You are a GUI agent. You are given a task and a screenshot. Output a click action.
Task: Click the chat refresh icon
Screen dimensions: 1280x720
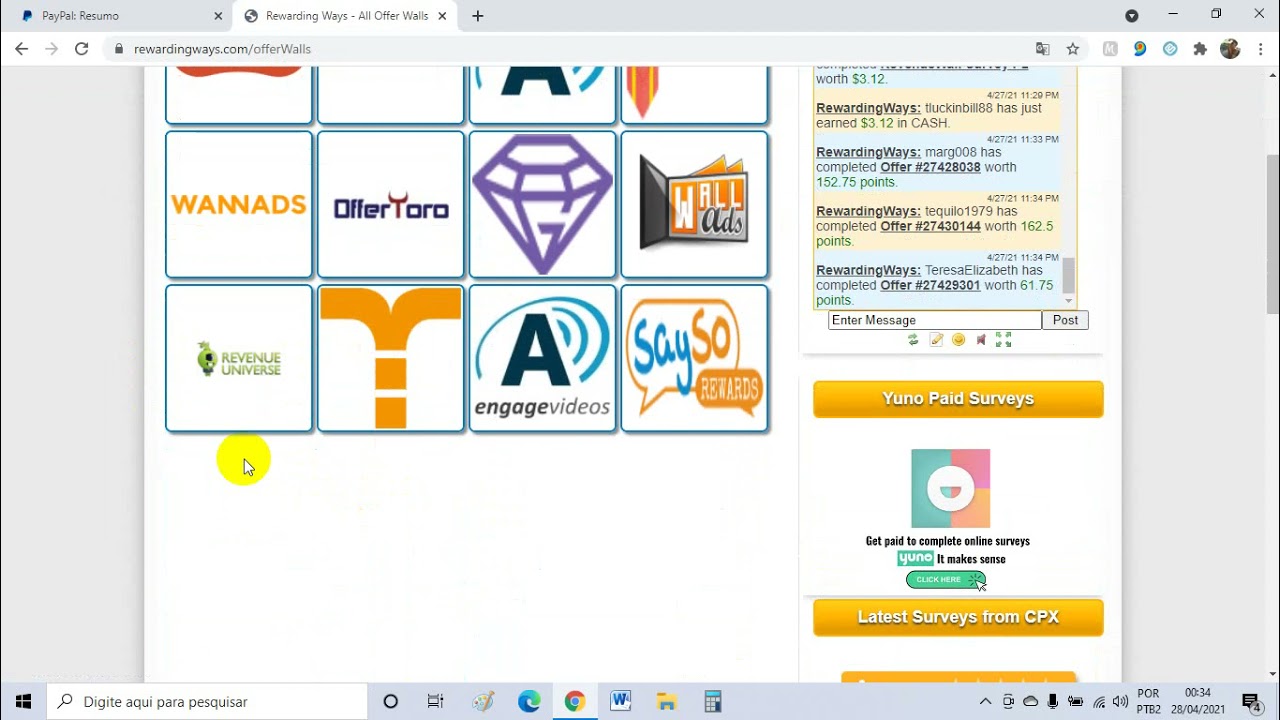pyautogui.click(x=913, y=340)
